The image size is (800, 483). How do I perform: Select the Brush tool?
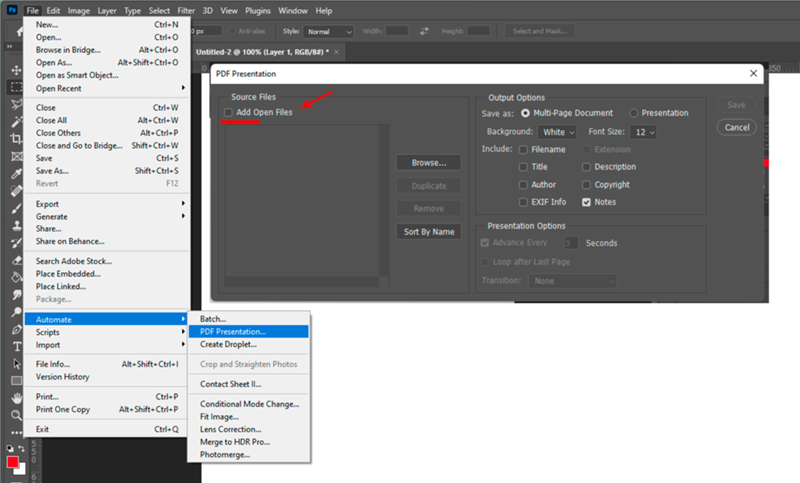click(16, 208)
